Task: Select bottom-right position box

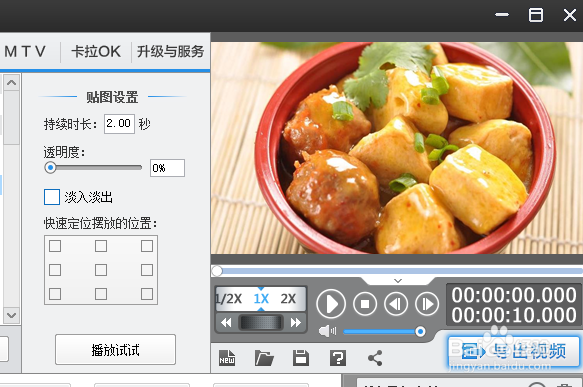Action: click(147, 294)
